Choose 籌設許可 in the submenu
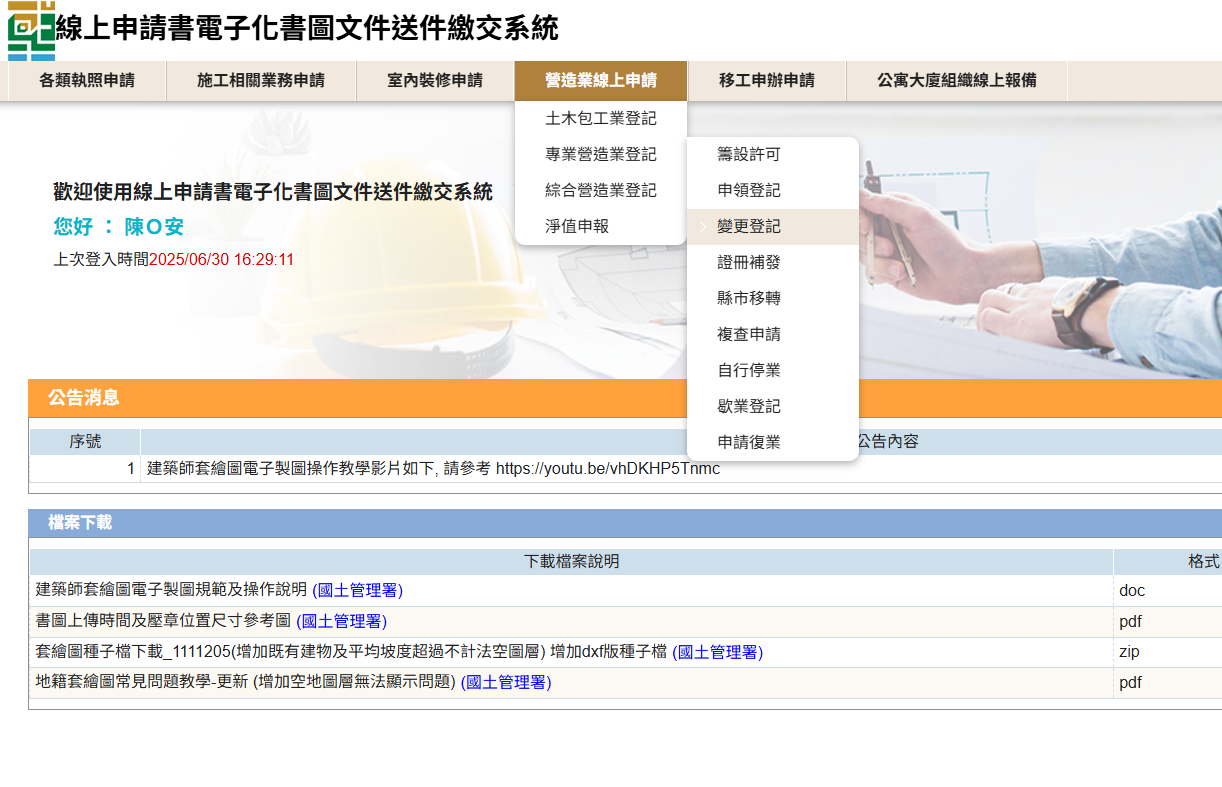 pyautogui.click(x=748, y=155)
